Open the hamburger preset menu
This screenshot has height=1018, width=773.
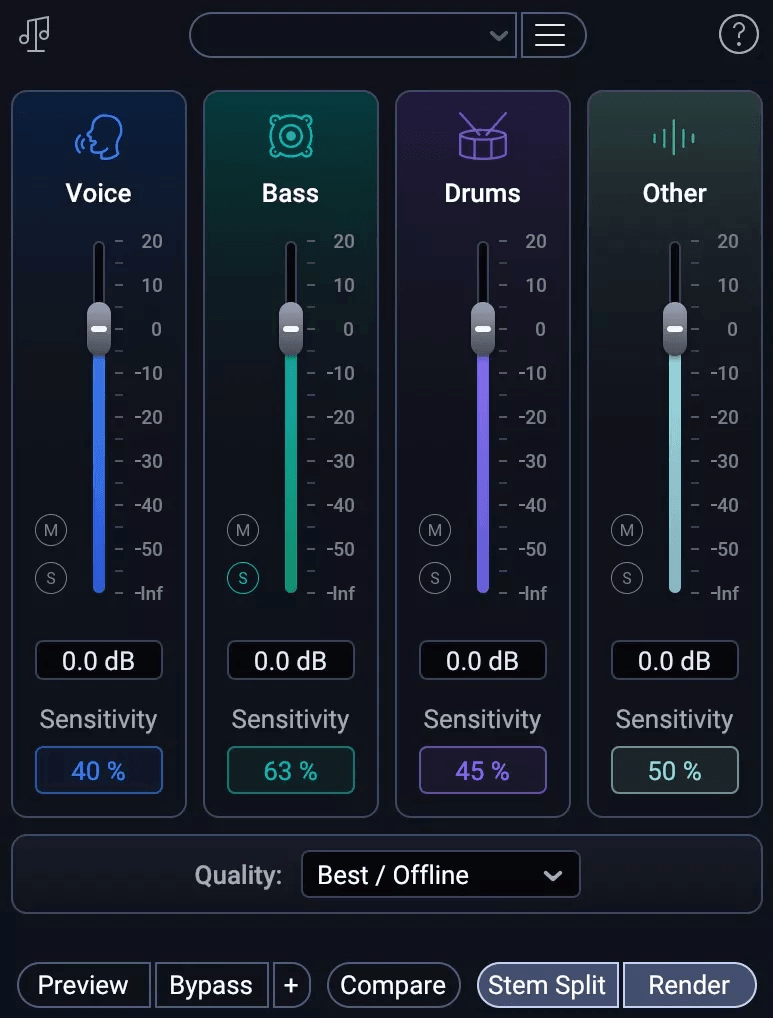(553, 35)
